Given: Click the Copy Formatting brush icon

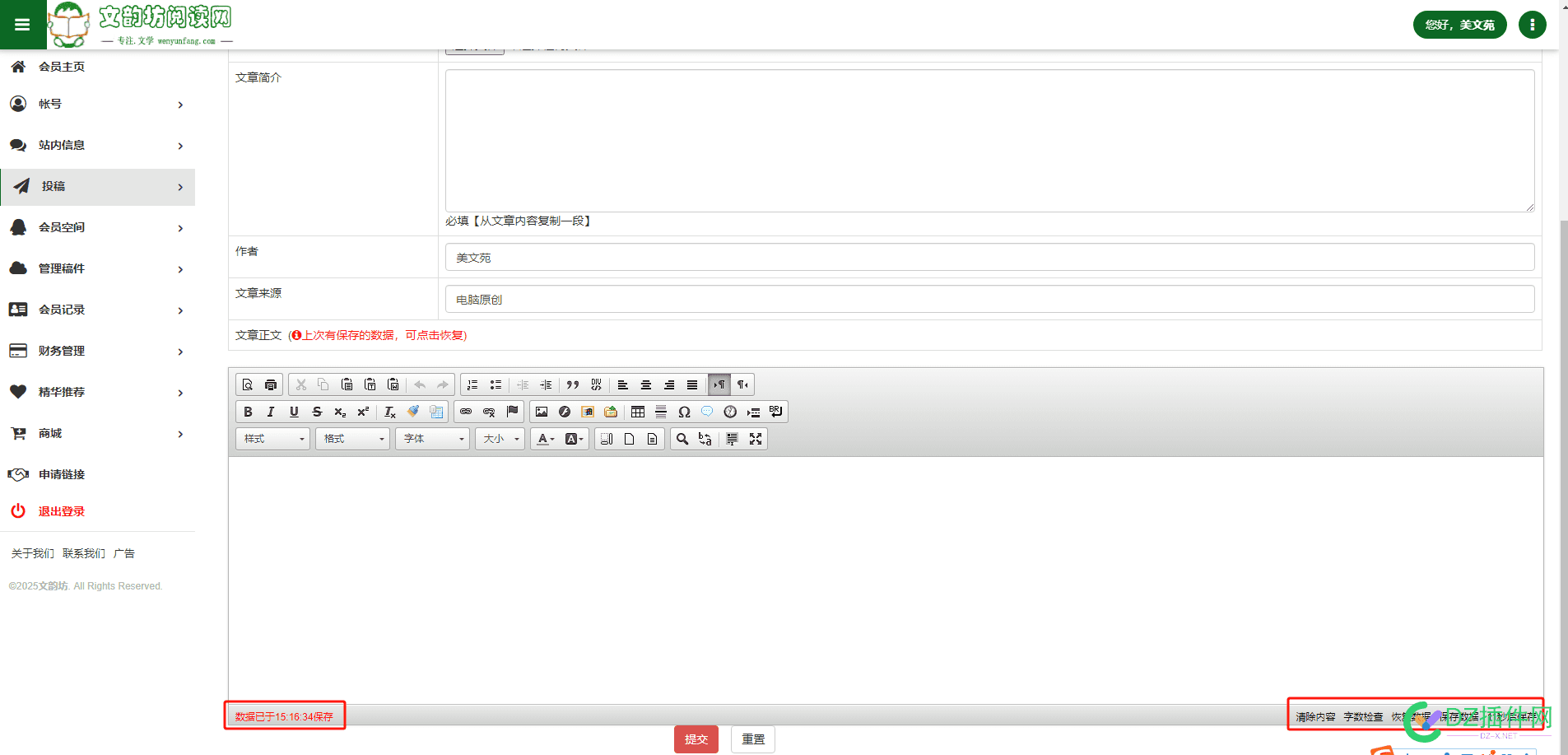Looking at the screenshot, I should tap(413, 412).
